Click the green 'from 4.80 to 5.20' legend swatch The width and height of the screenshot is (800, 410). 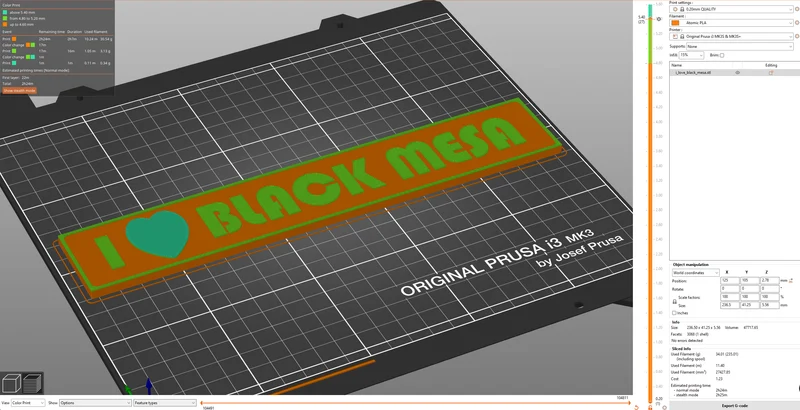(5, 18)
